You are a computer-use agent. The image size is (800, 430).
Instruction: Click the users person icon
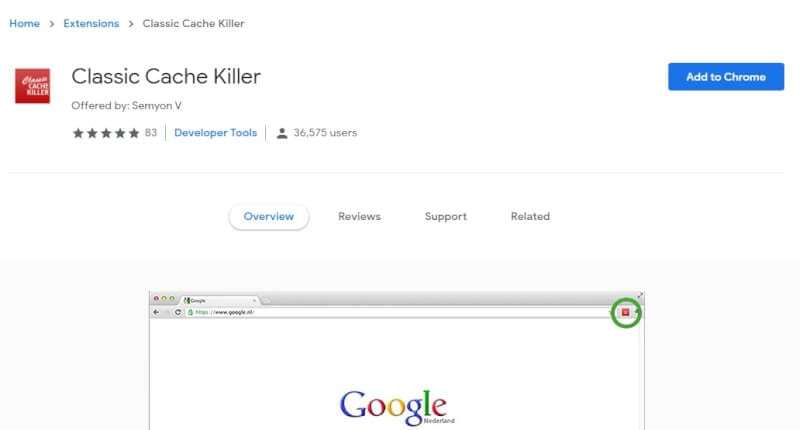pos(282,133)
